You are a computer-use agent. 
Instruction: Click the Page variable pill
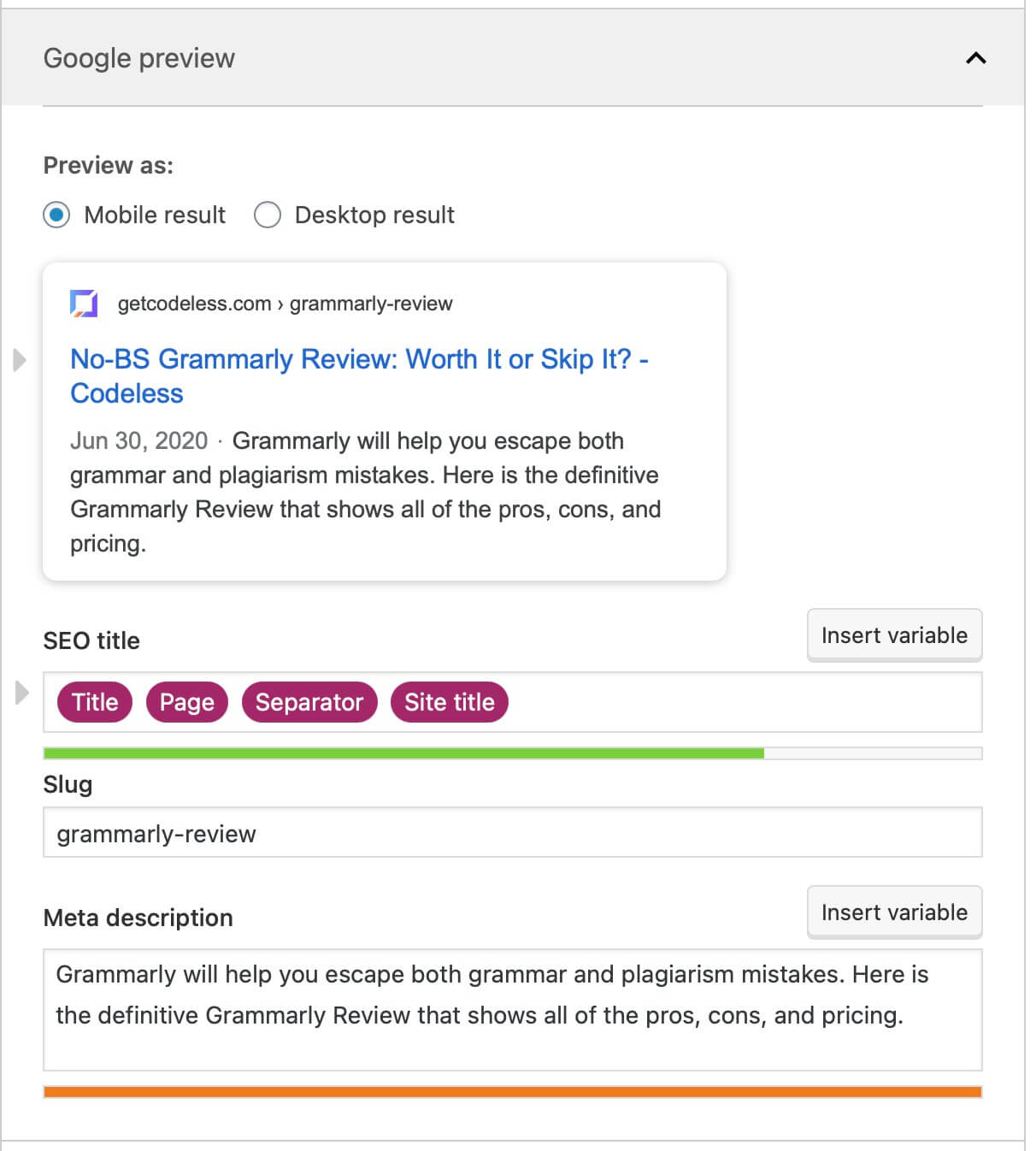coord(187,702)
